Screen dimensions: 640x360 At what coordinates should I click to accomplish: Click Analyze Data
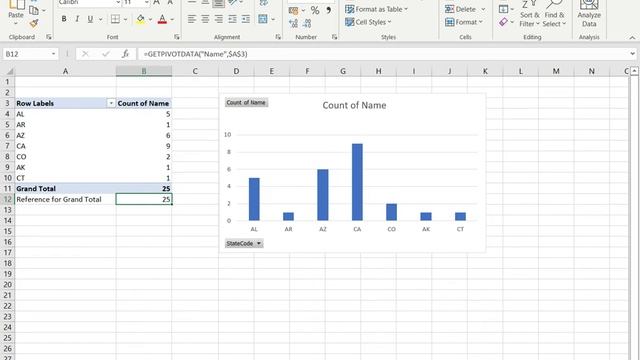[589, 14]
